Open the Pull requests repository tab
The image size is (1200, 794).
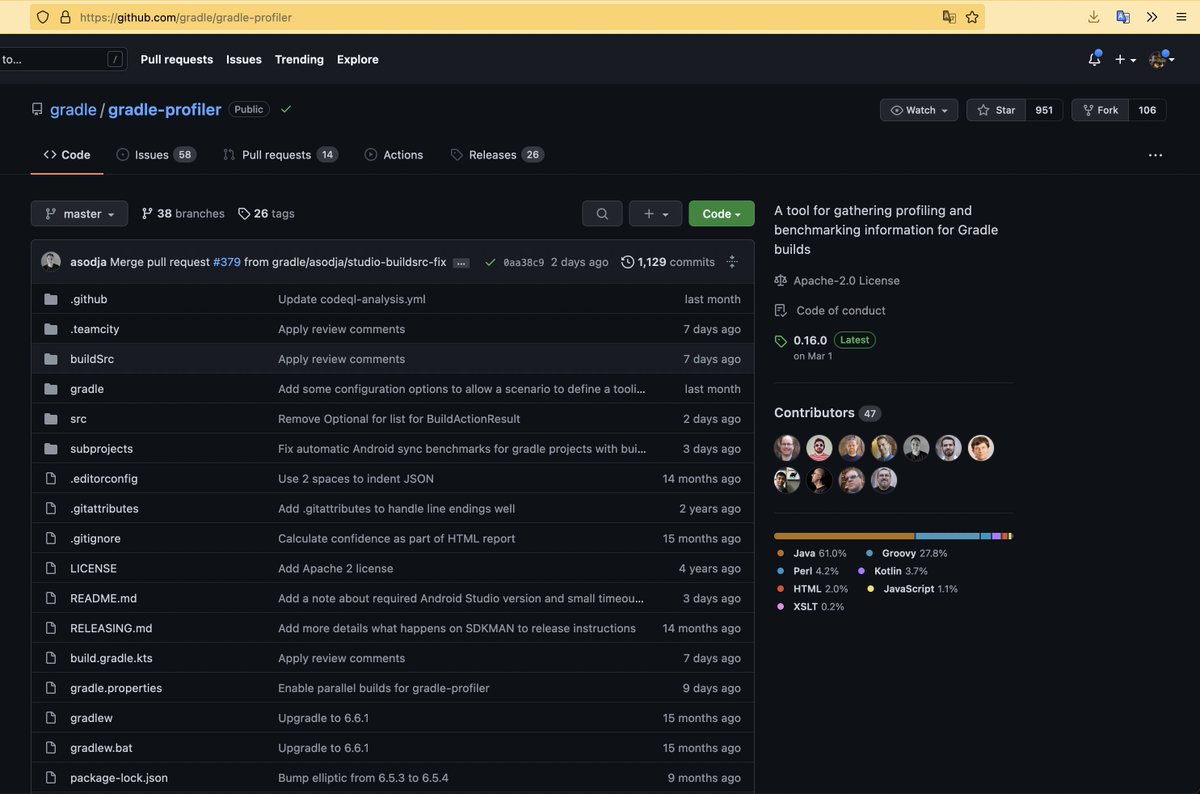[280, 155]
